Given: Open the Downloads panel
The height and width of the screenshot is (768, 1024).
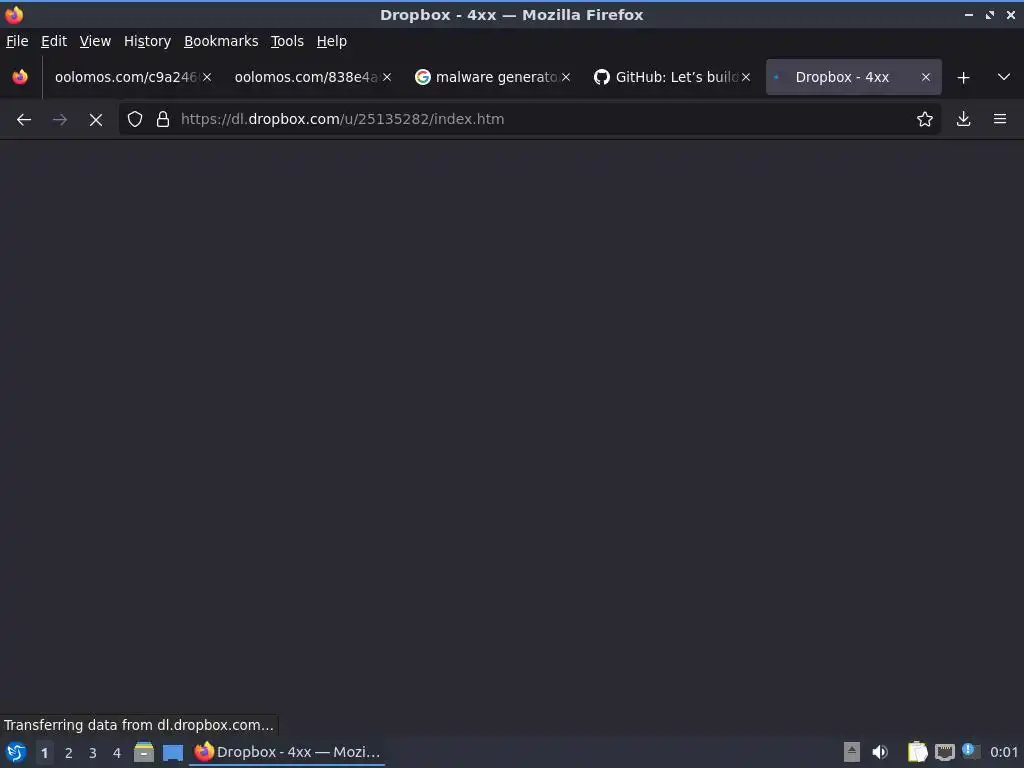Looking at the screenshot, I should click(x=963, y=119).
